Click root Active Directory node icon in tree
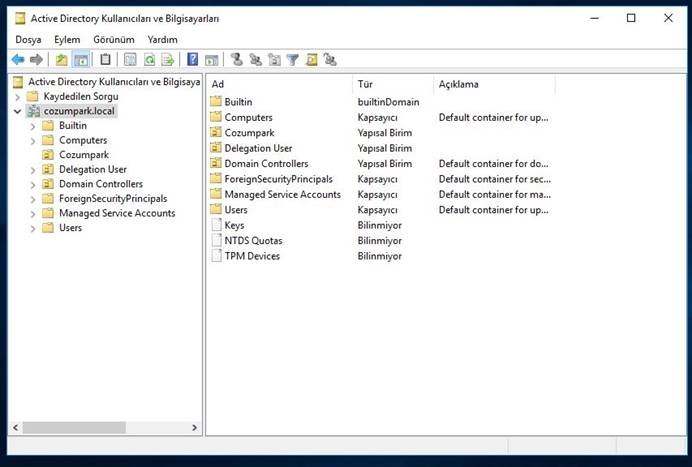 point(18,82)
